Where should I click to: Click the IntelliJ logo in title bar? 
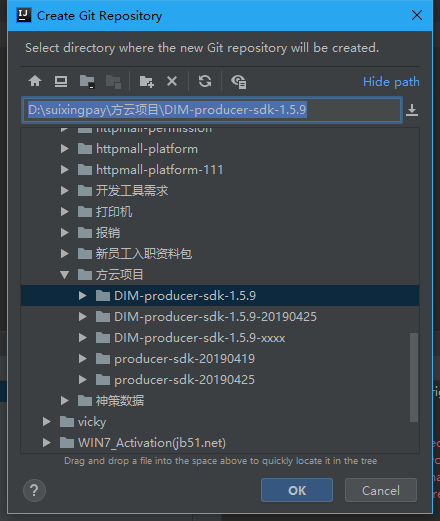point(24,15)
